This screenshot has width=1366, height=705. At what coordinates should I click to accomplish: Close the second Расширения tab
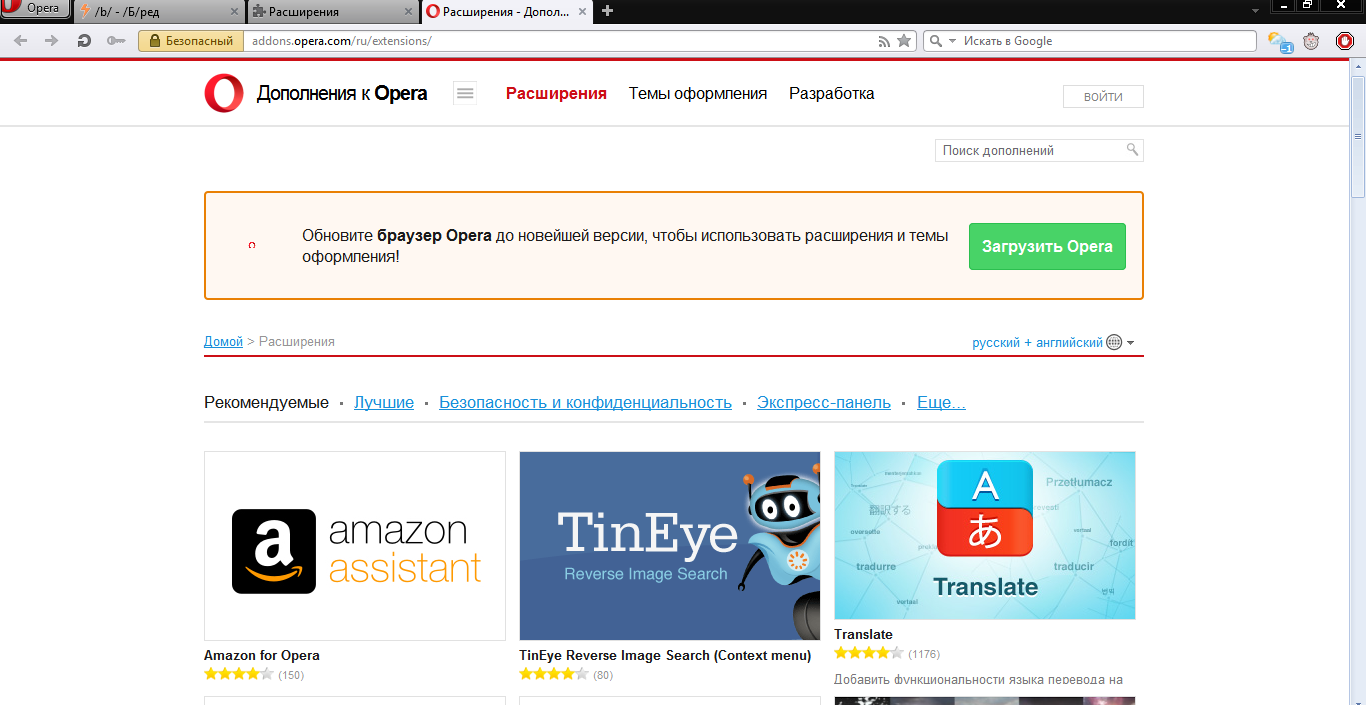[x=408, y=12]
